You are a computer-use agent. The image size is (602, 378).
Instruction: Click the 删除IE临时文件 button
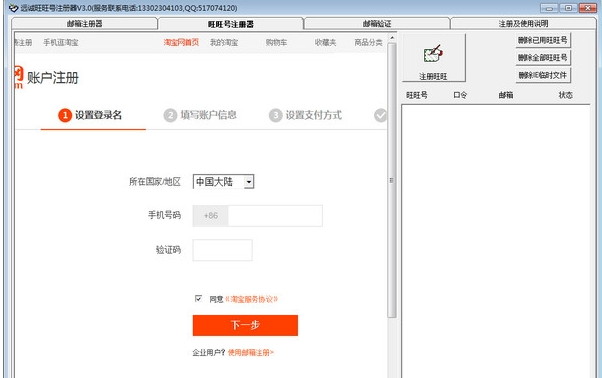point(543,75)
